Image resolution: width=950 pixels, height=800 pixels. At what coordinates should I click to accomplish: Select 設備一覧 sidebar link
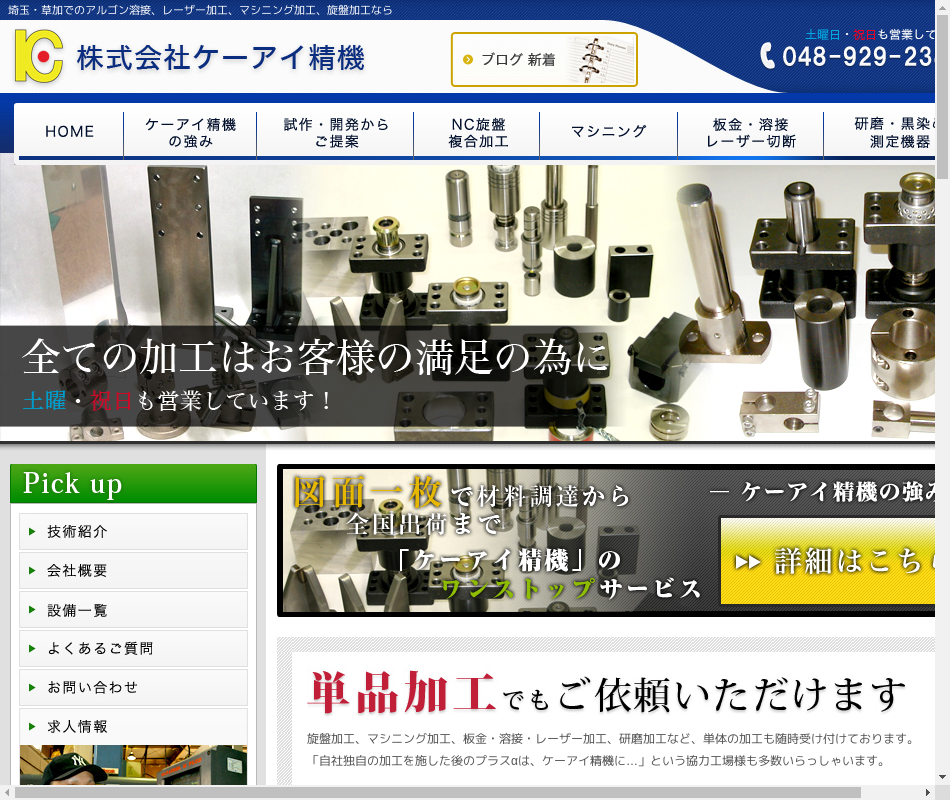click(x=133, y=610)
